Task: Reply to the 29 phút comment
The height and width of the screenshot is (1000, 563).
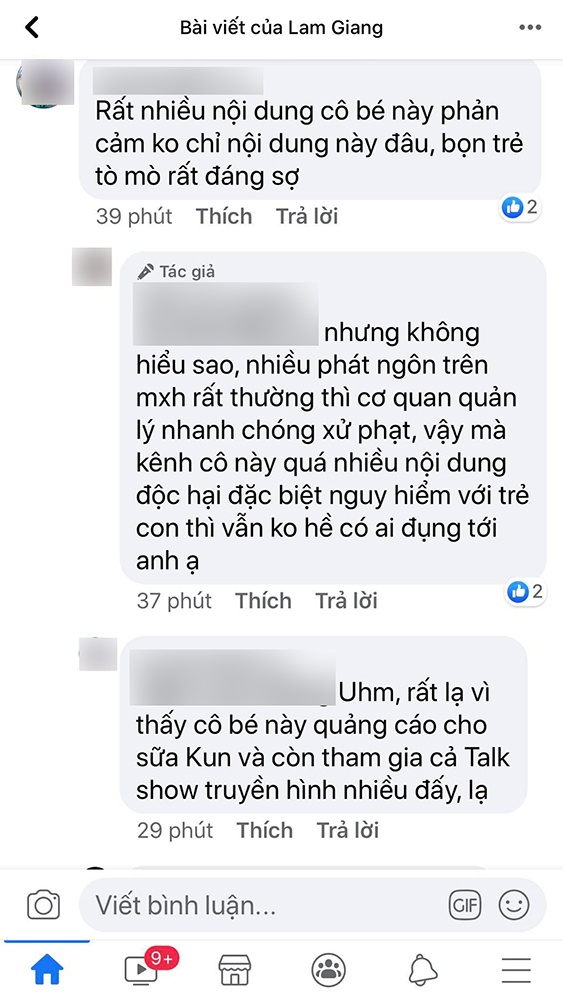Action: 347,830
